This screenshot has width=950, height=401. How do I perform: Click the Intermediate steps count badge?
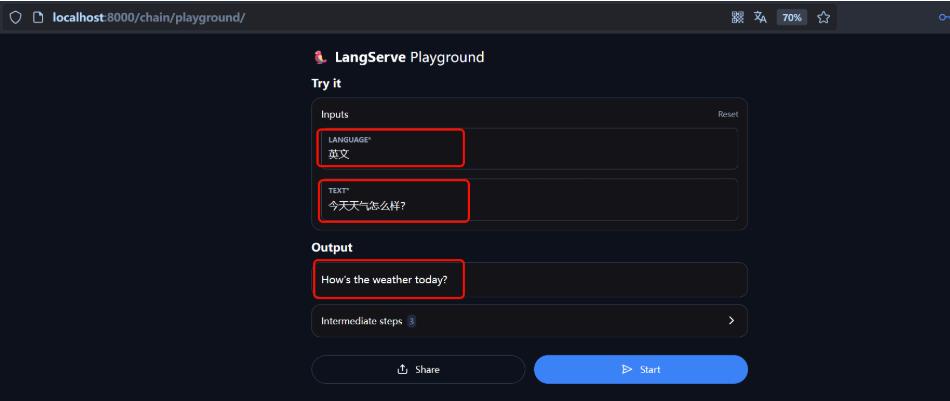(x=411, y=321)
